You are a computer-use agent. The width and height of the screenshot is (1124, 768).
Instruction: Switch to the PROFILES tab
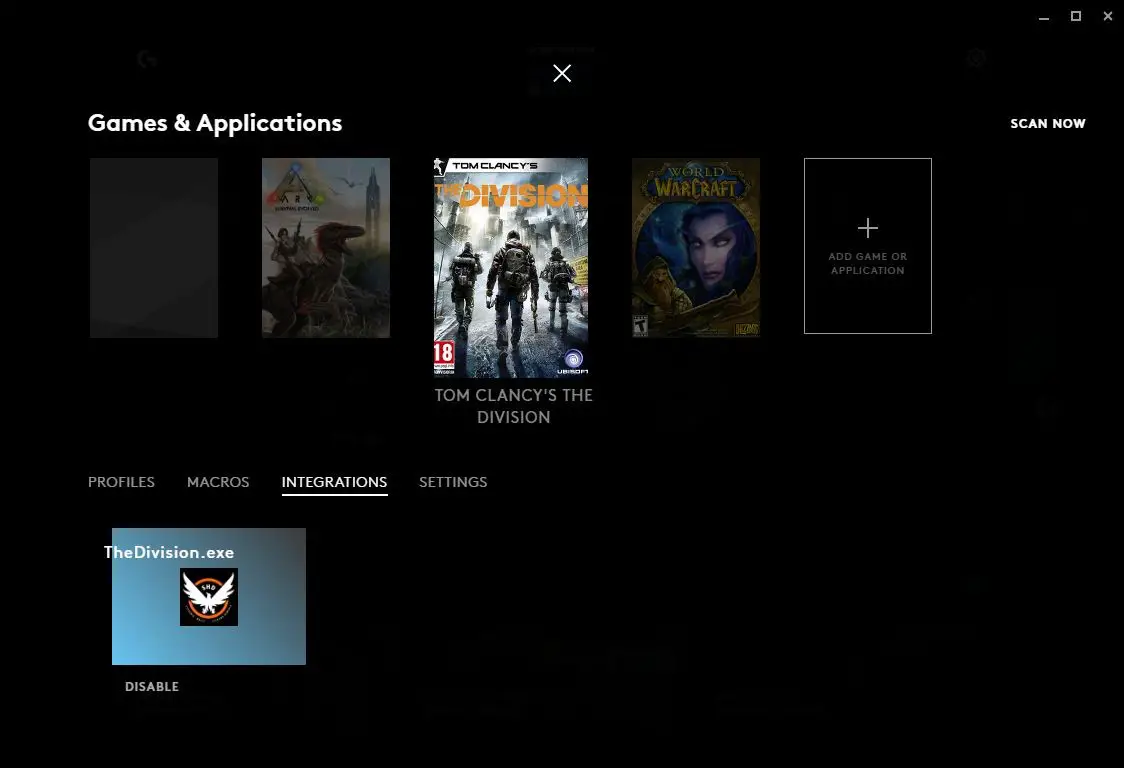click(121, 482)
